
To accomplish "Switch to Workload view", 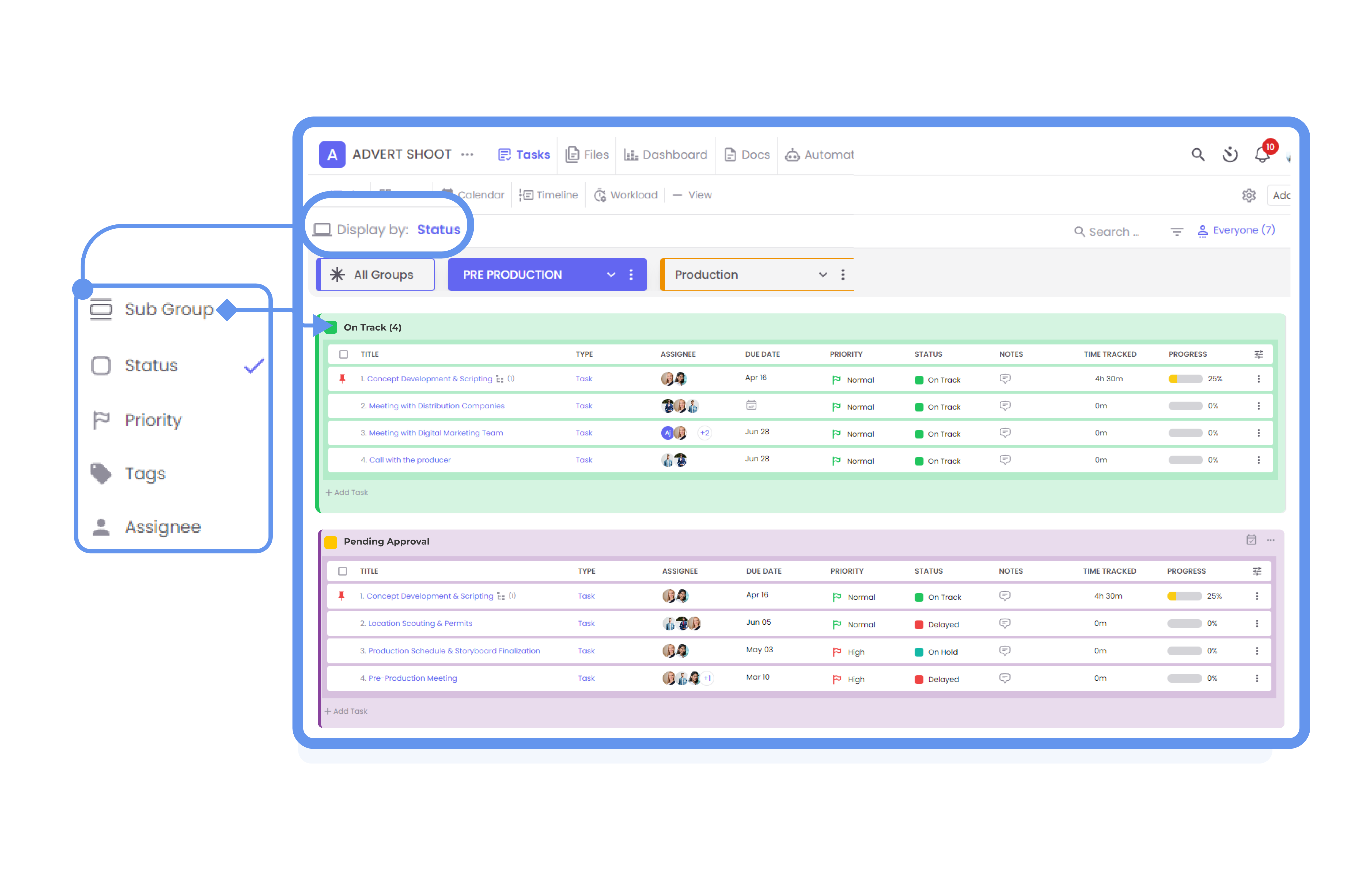I will [626, 195].
